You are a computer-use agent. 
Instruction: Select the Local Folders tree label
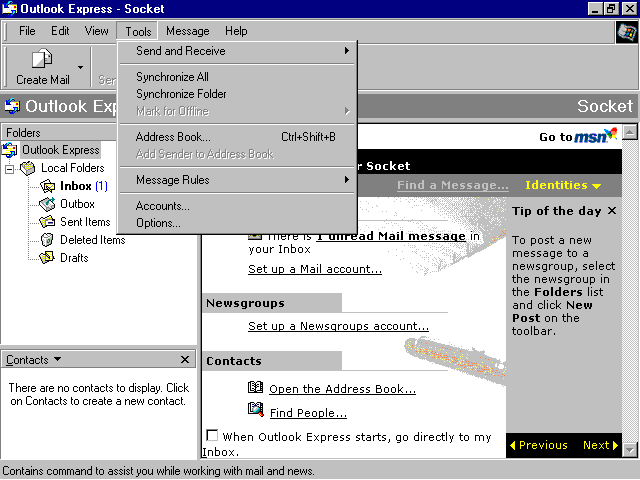click(73, 168)
